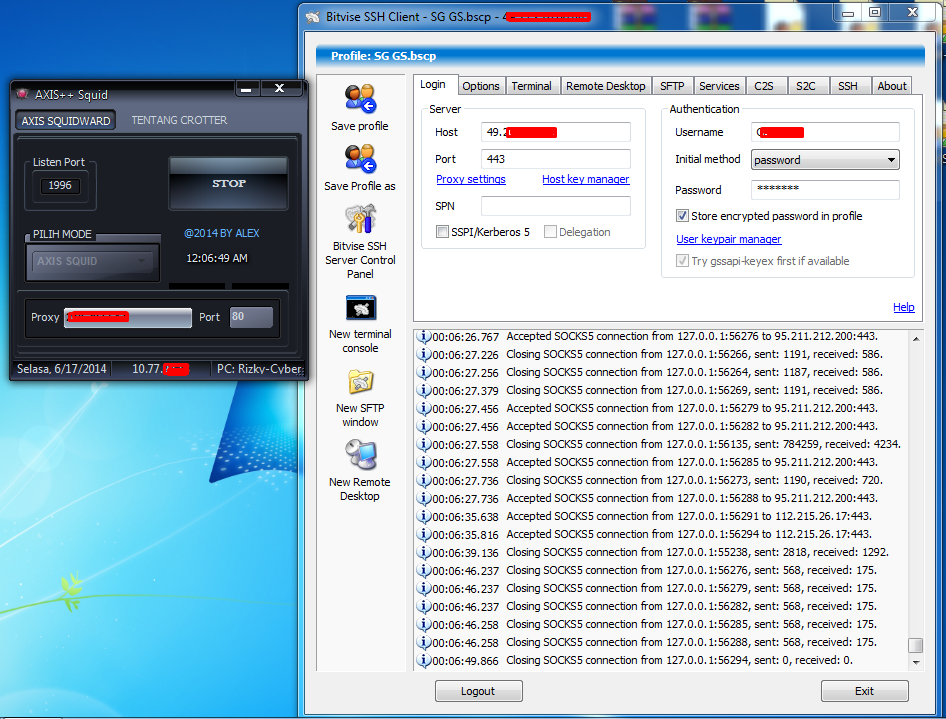Image resolution: width=946 pixels, height=719 pixels.
Task: Click the Selasa, 6/17/2014 date status
Action: pos(62,369)
